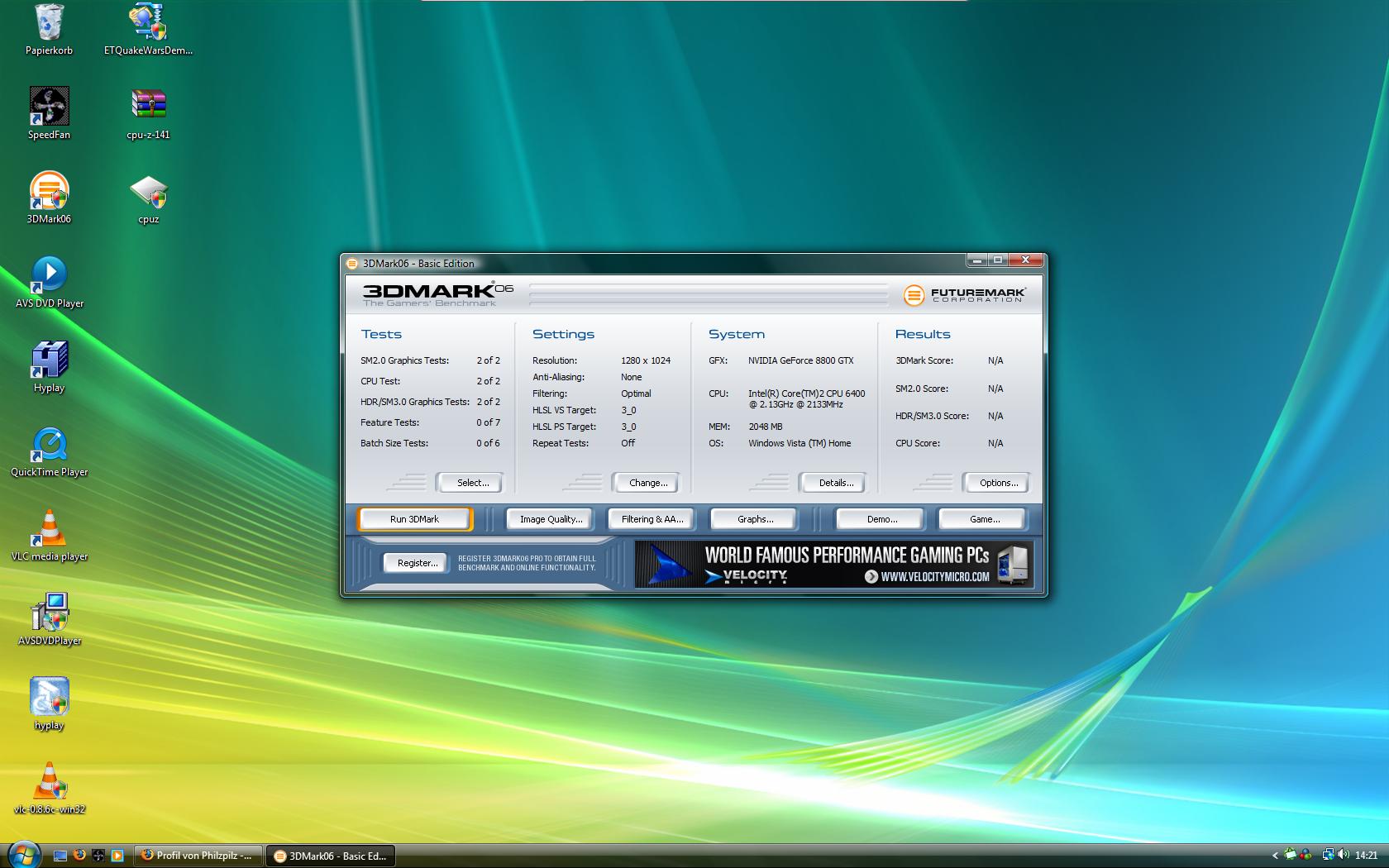Show hidden tray icons with arrow
Screen dimensions: 1389x868
point(1275,856)
